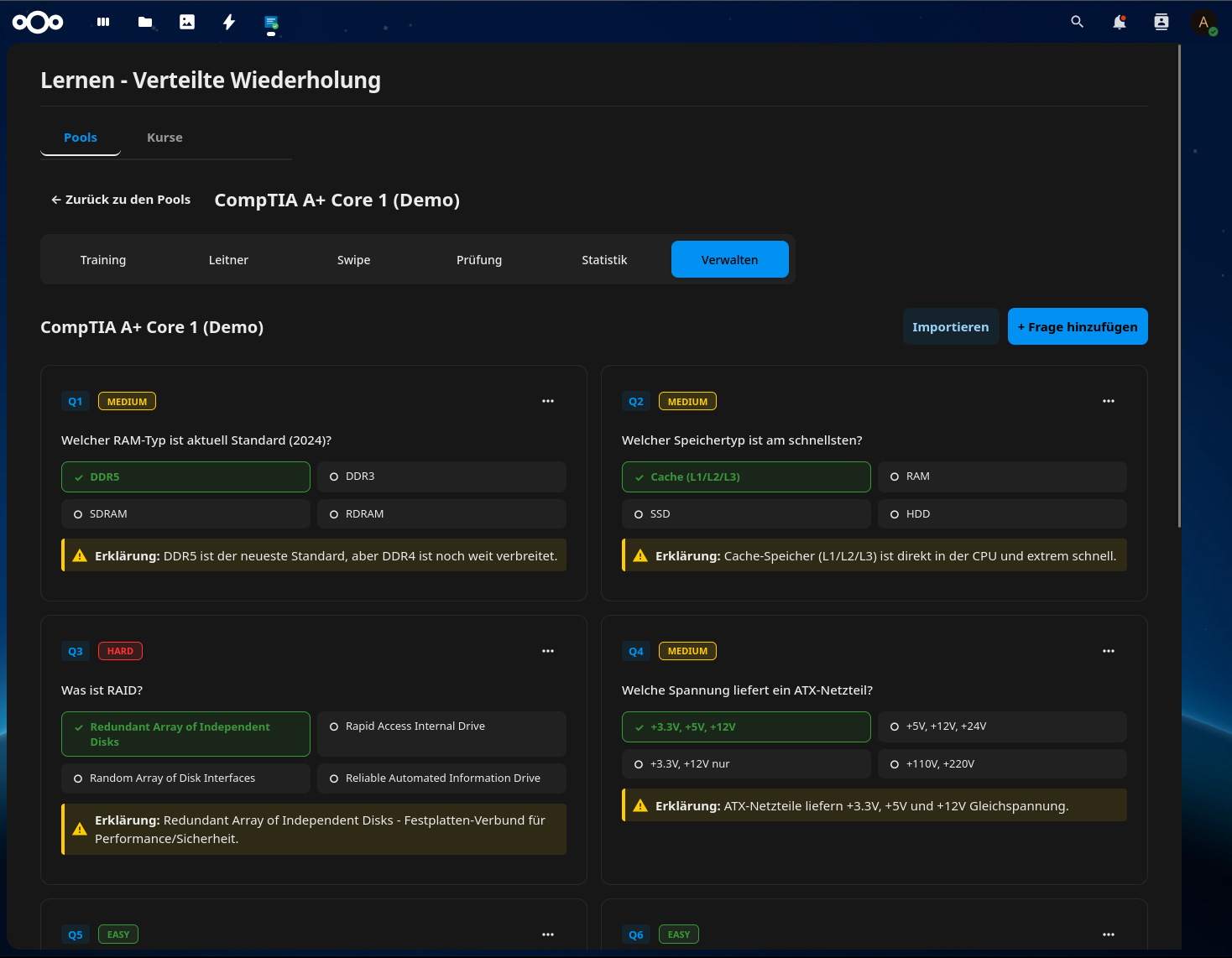Open the options menu on question Q6

coord(1109,935)
